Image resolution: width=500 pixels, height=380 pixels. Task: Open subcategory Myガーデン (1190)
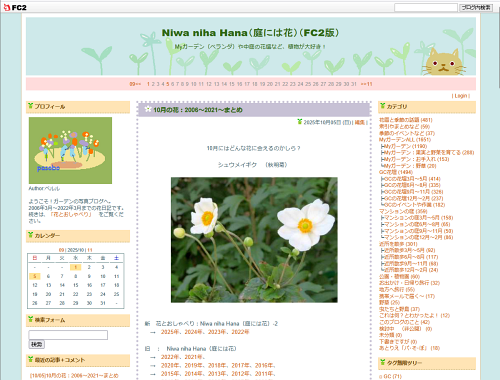pyautogui.click(x=406, y=146)
